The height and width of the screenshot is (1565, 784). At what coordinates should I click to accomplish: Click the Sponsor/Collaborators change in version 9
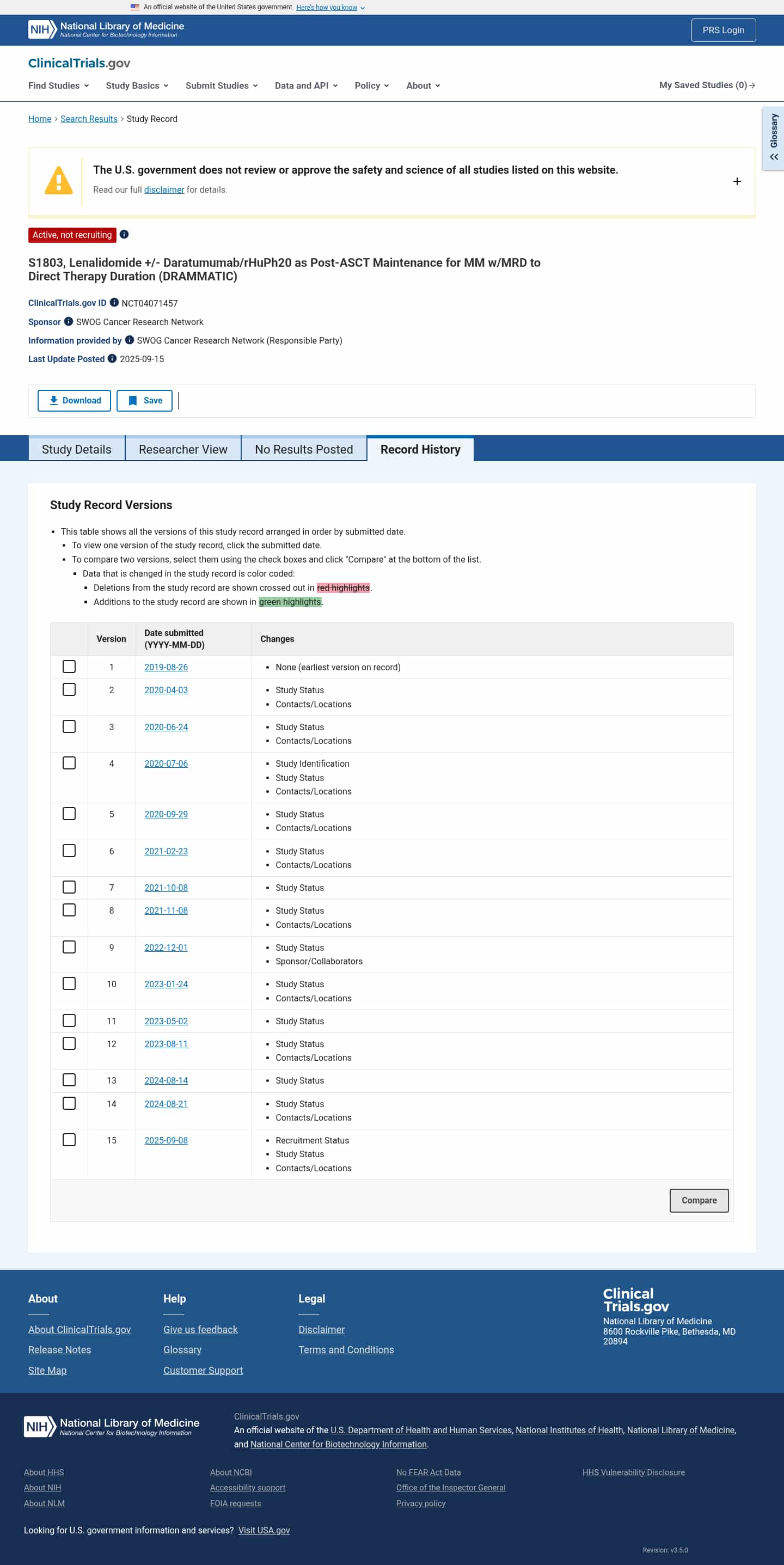pos(319,961)
